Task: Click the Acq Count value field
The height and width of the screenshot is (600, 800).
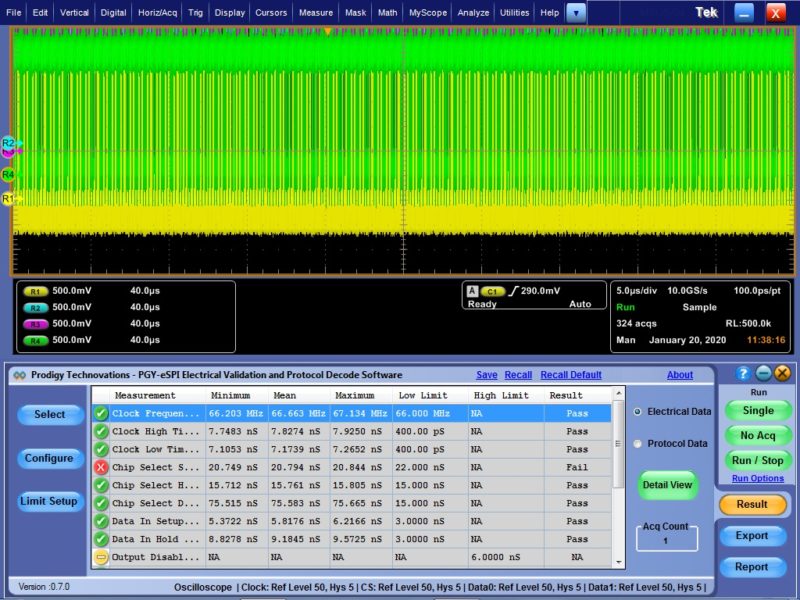Action: click(665, 538)
